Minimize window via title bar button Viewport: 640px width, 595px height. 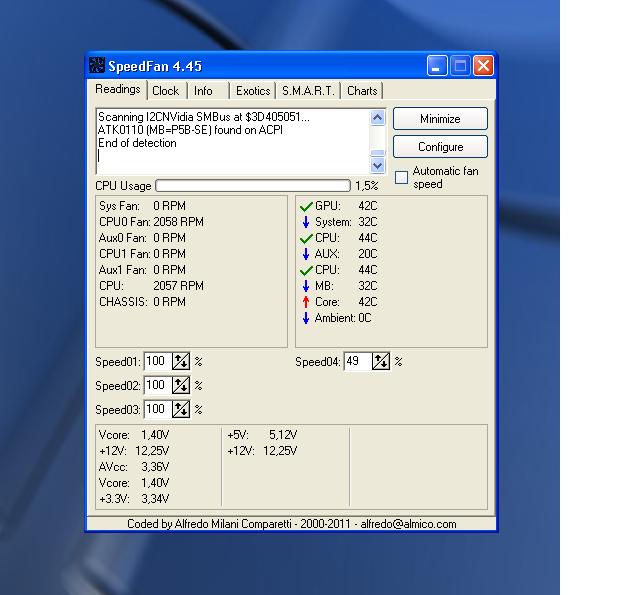(x=437, y=65)
